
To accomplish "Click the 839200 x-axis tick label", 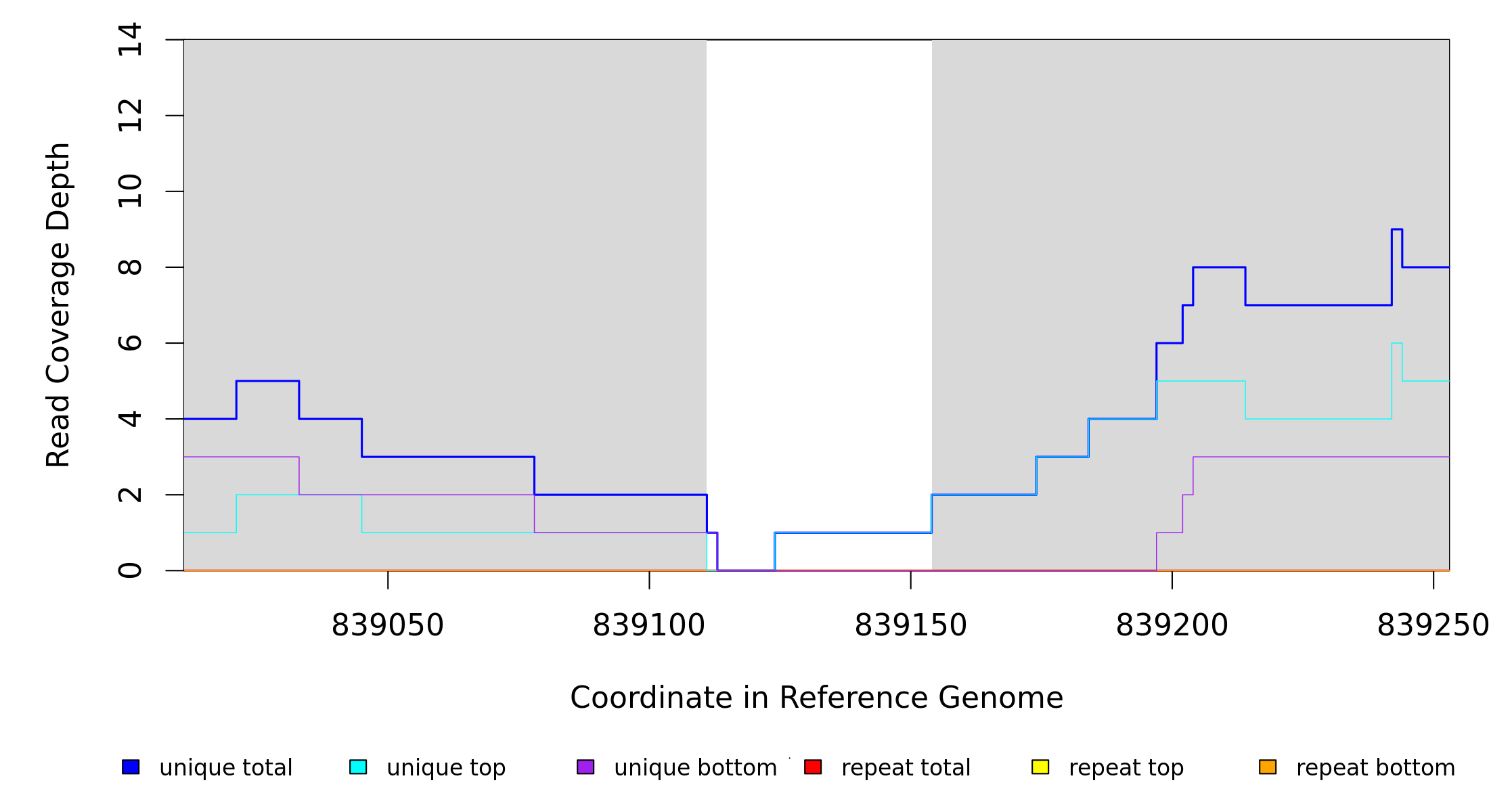I will (x=1172, y=625).
